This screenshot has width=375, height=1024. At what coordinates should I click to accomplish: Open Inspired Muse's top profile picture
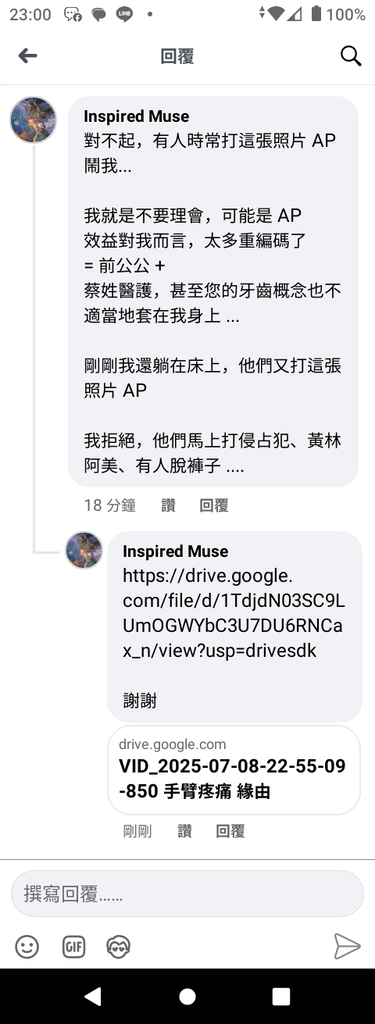pyautogui.click(x=33, y=120)
